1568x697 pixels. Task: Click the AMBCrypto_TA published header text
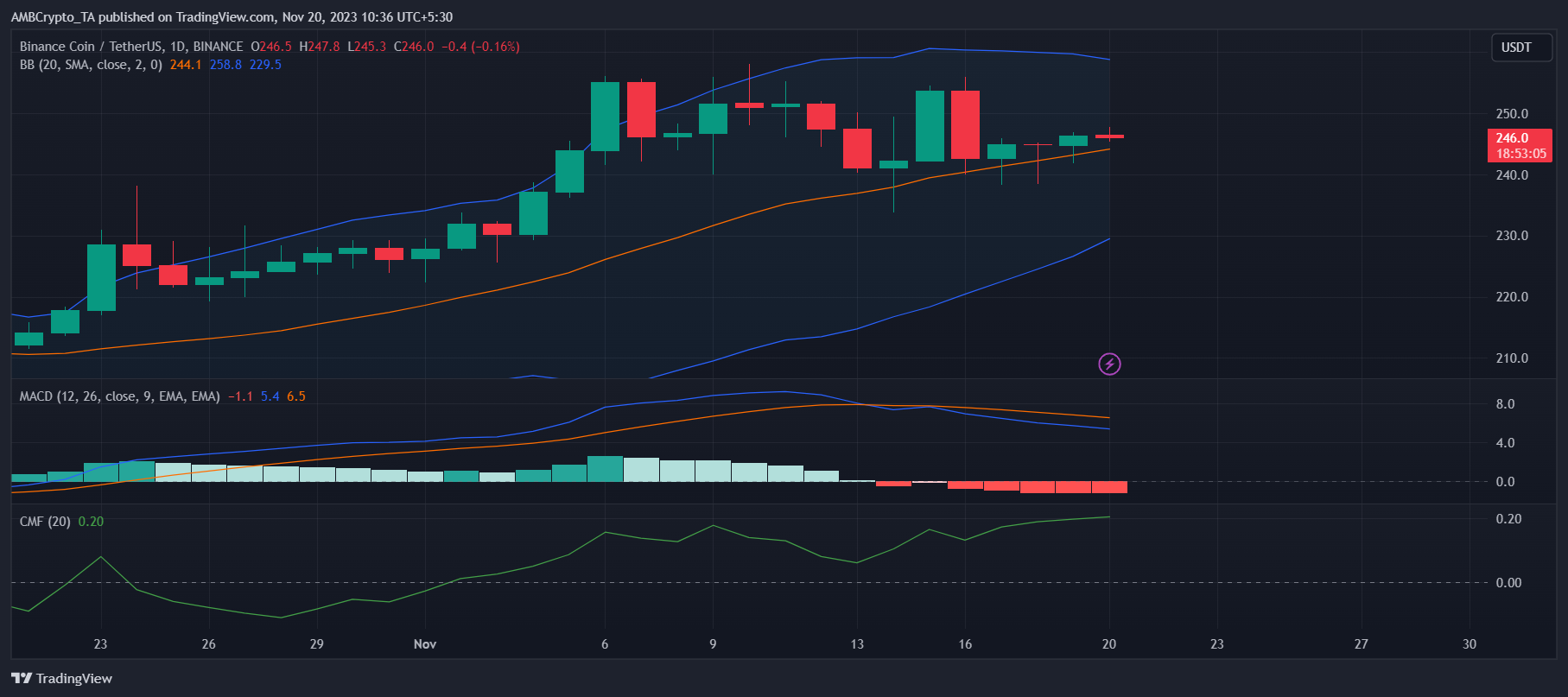232,17
